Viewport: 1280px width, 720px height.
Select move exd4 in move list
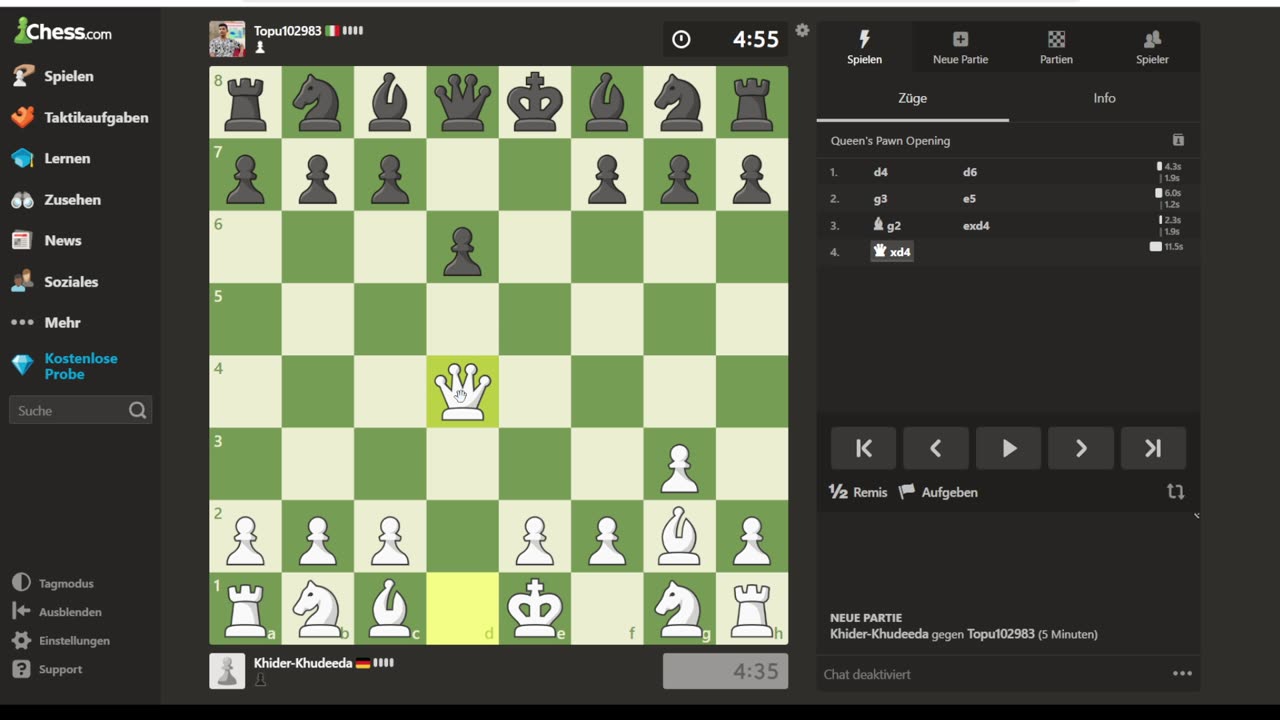coord(976,225)
